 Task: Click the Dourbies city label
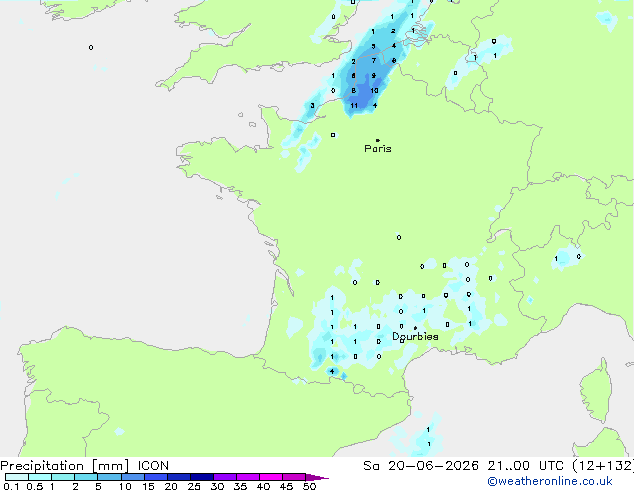coord(415,336)
